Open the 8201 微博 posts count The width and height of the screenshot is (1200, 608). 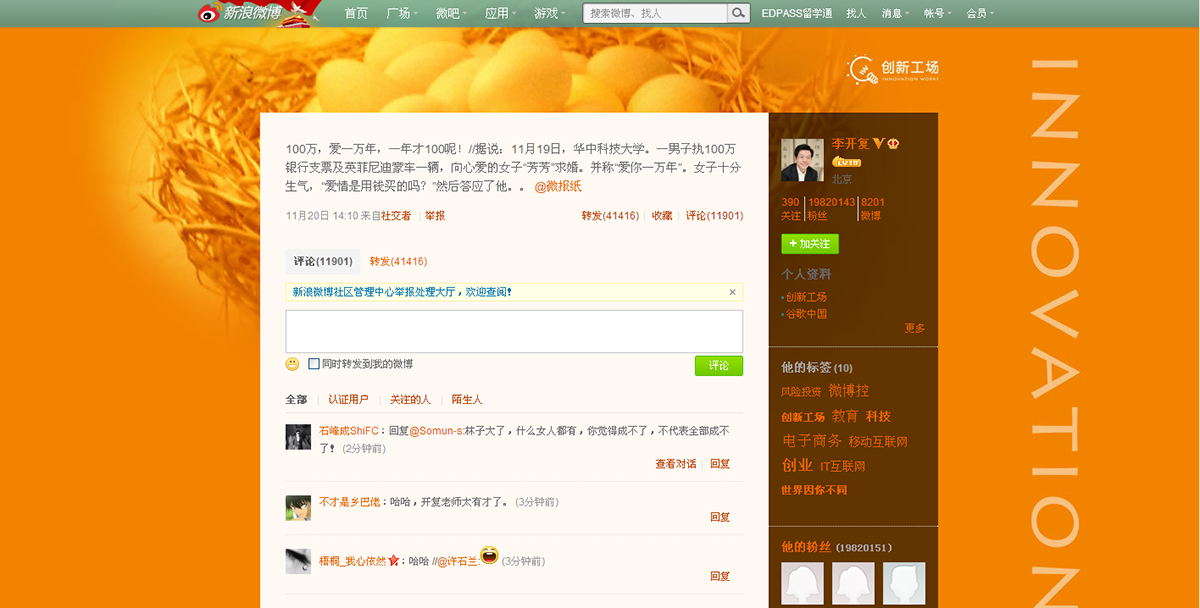point(872,208)
